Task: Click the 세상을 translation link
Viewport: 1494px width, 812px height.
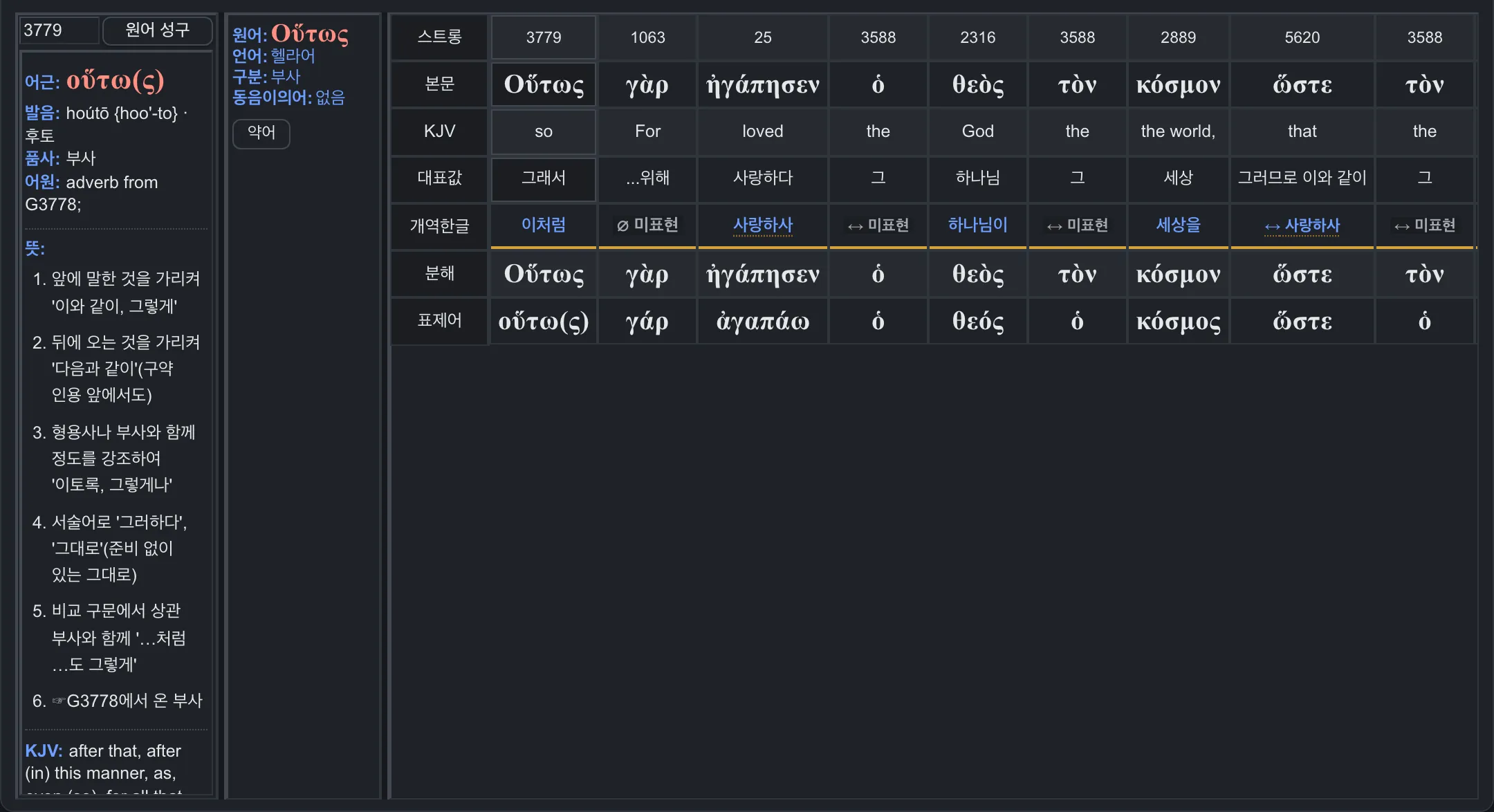Action: (x=1178, y=225)
